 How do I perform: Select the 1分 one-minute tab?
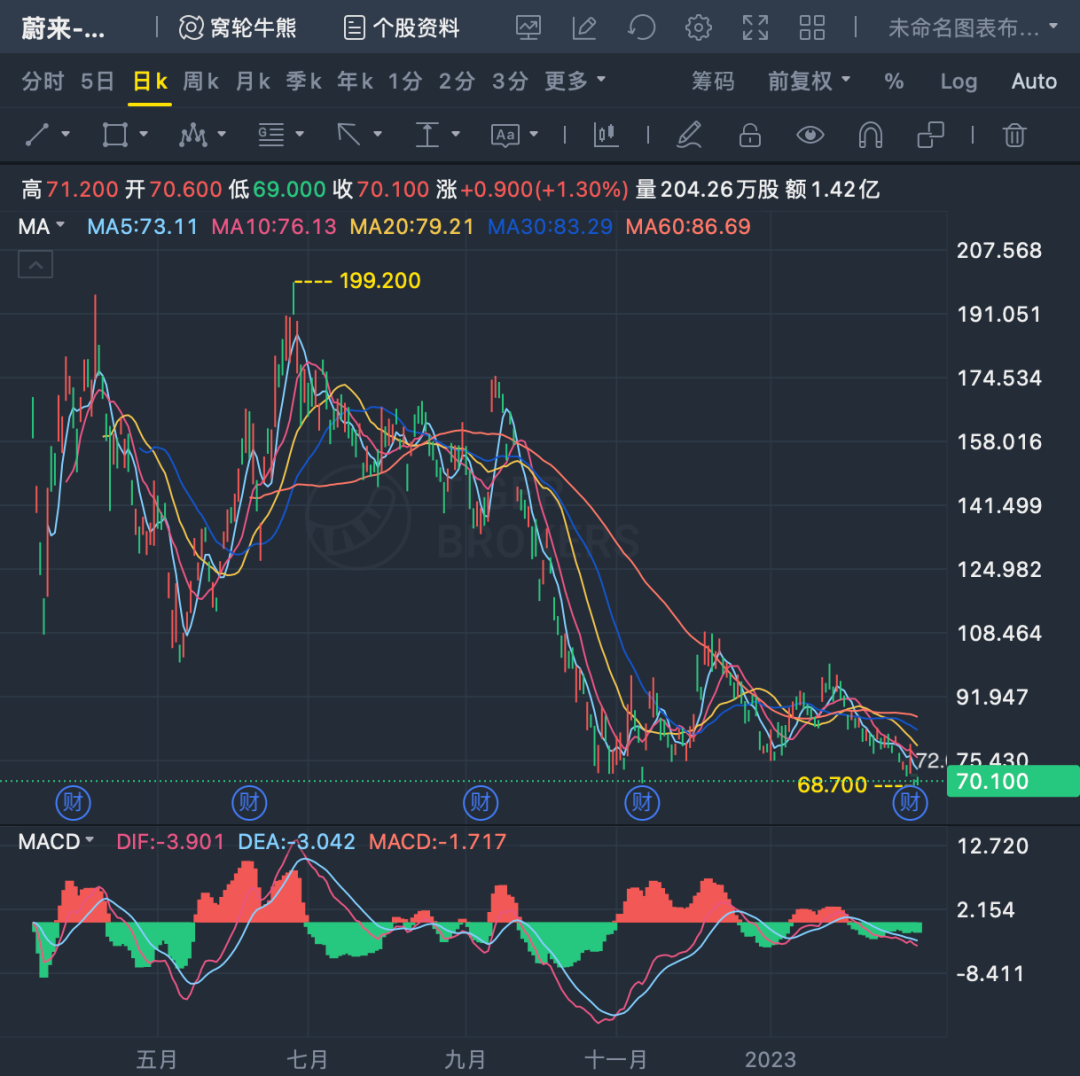(x=405, y=81)
